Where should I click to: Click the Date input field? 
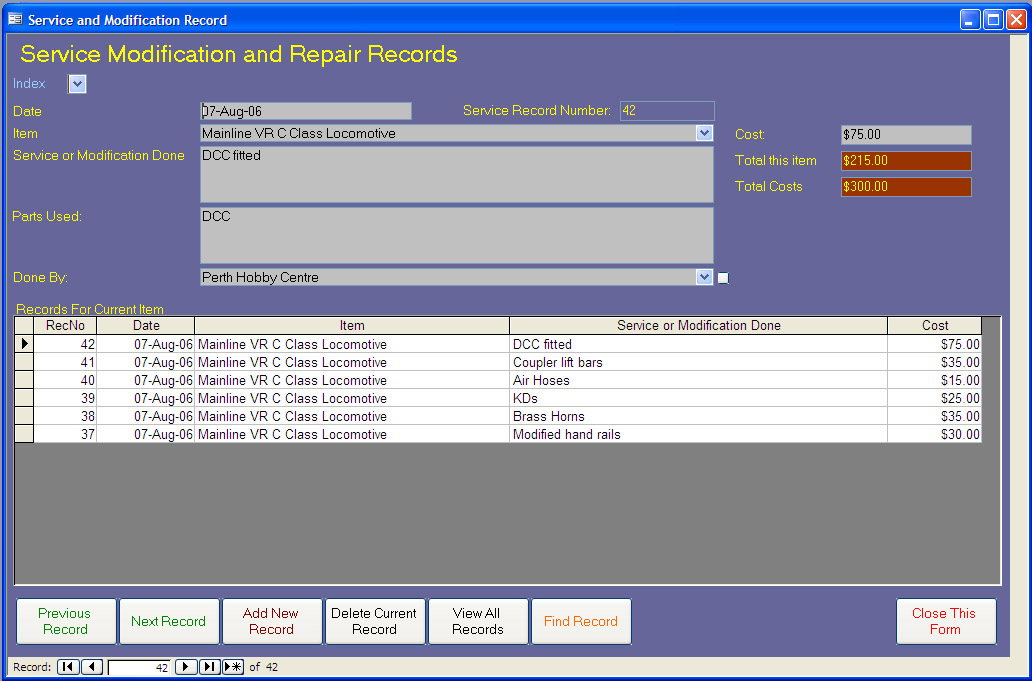pos(306,111)
